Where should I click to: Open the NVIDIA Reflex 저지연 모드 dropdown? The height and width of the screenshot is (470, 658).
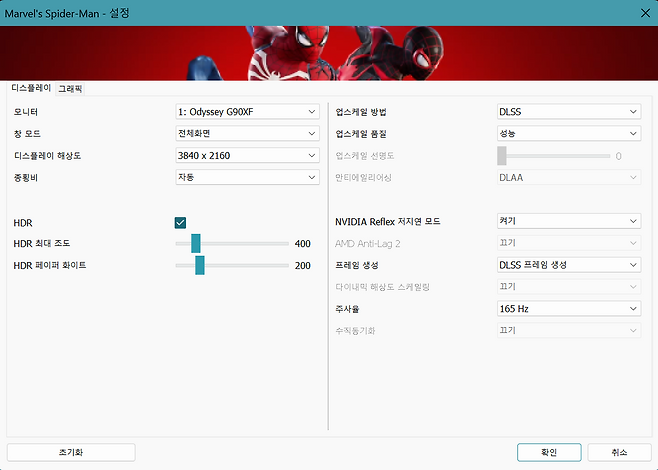(568, 221)
